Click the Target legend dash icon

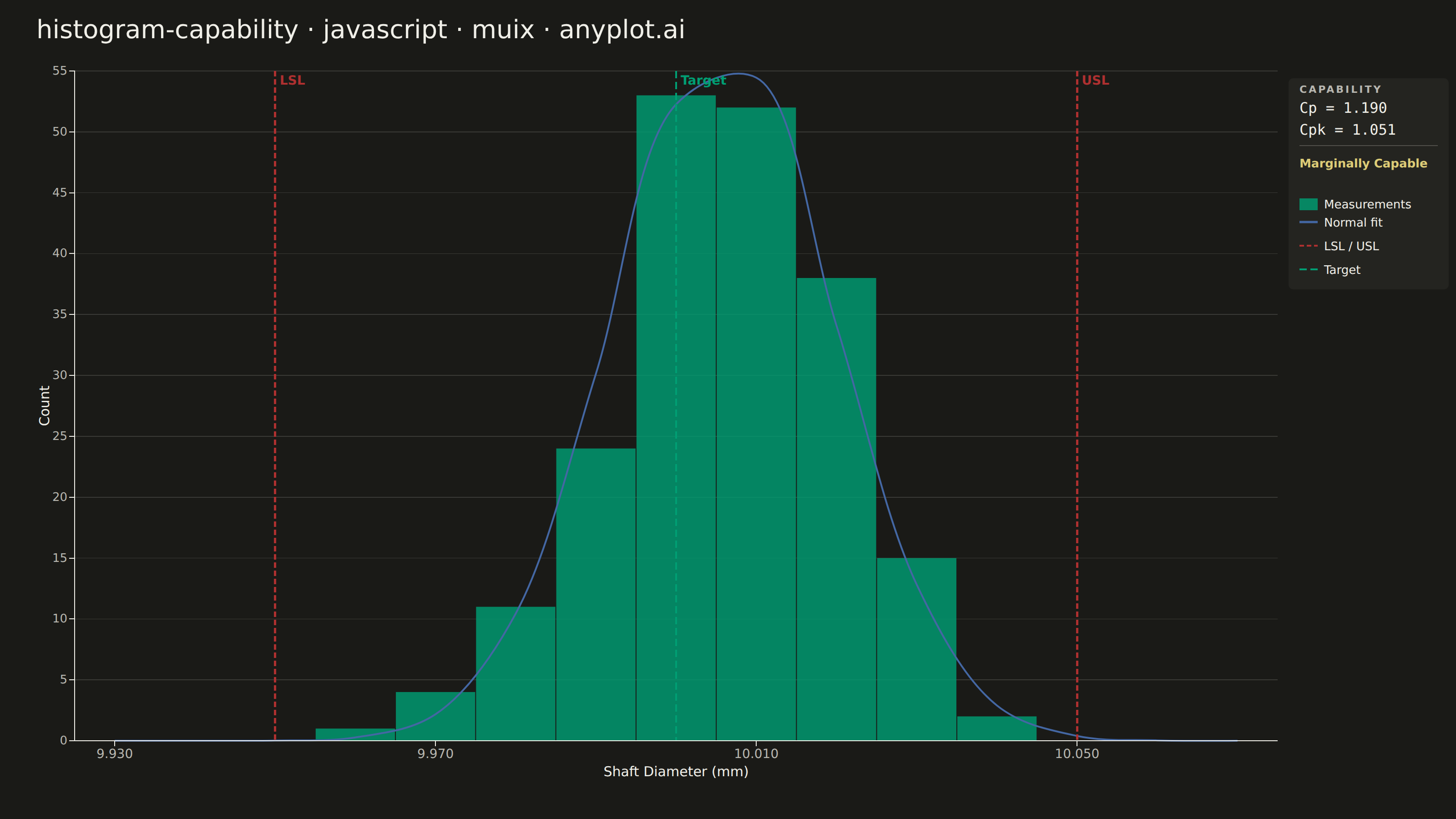pyautogui.click(x=1308, y=270)
